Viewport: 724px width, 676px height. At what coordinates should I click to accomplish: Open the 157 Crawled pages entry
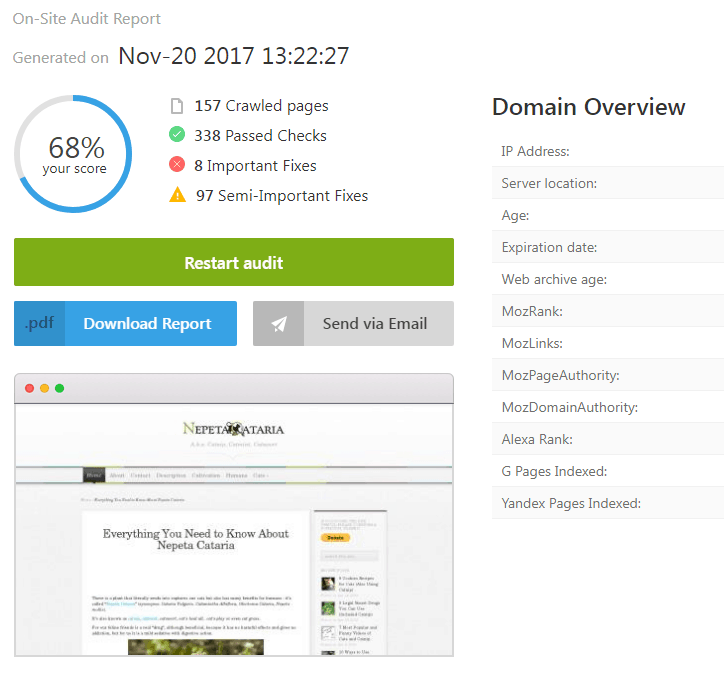point(261,106)
